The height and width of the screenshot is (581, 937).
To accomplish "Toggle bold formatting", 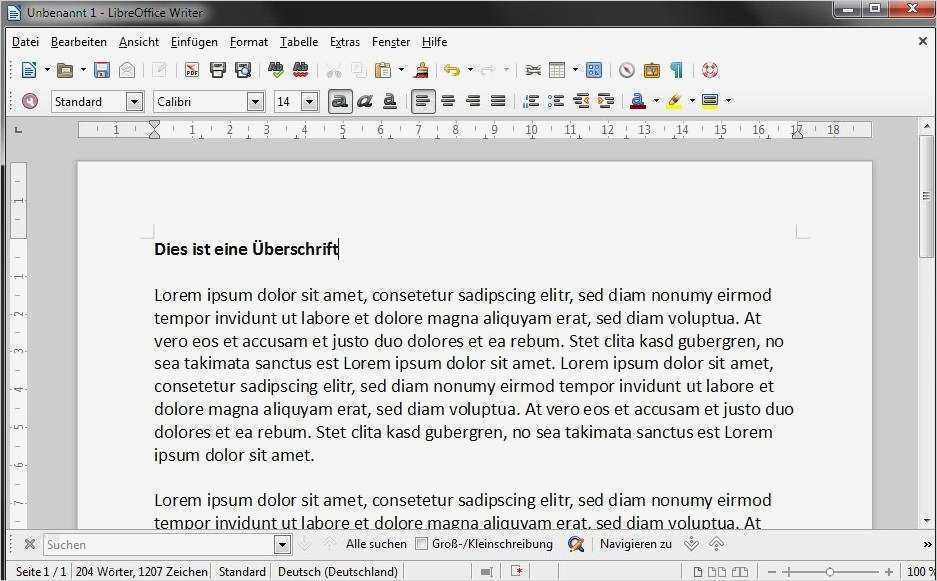I will [x=340, y=101].
